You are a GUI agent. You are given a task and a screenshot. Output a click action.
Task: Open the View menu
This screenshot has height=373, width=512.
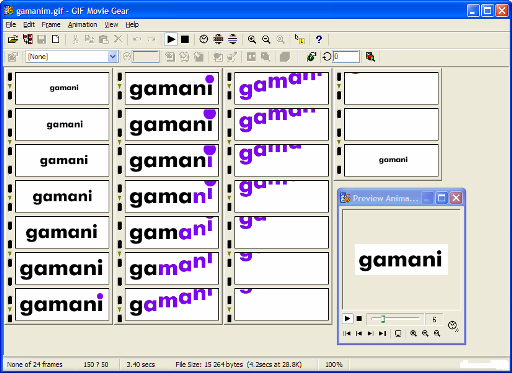coord(111,25)
